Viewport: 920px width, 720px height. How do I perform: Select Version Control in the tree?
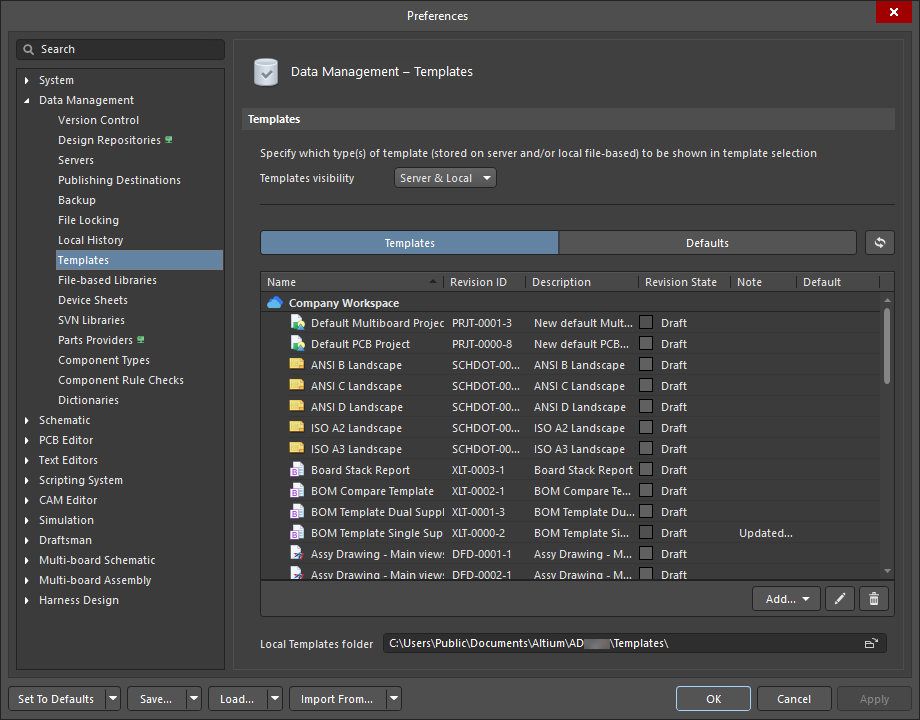(x=98, y=120)
